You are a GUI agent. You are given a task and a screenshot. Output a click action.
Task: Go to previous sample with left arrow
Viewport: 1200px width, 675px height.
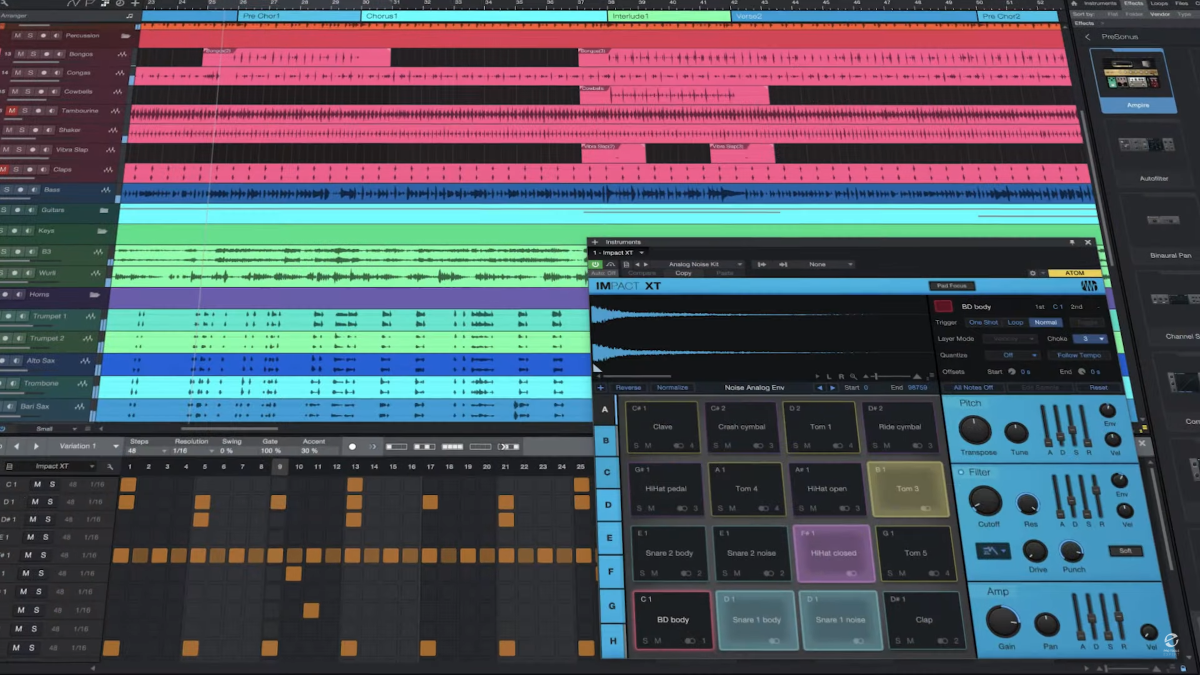(x=820, y=388)
